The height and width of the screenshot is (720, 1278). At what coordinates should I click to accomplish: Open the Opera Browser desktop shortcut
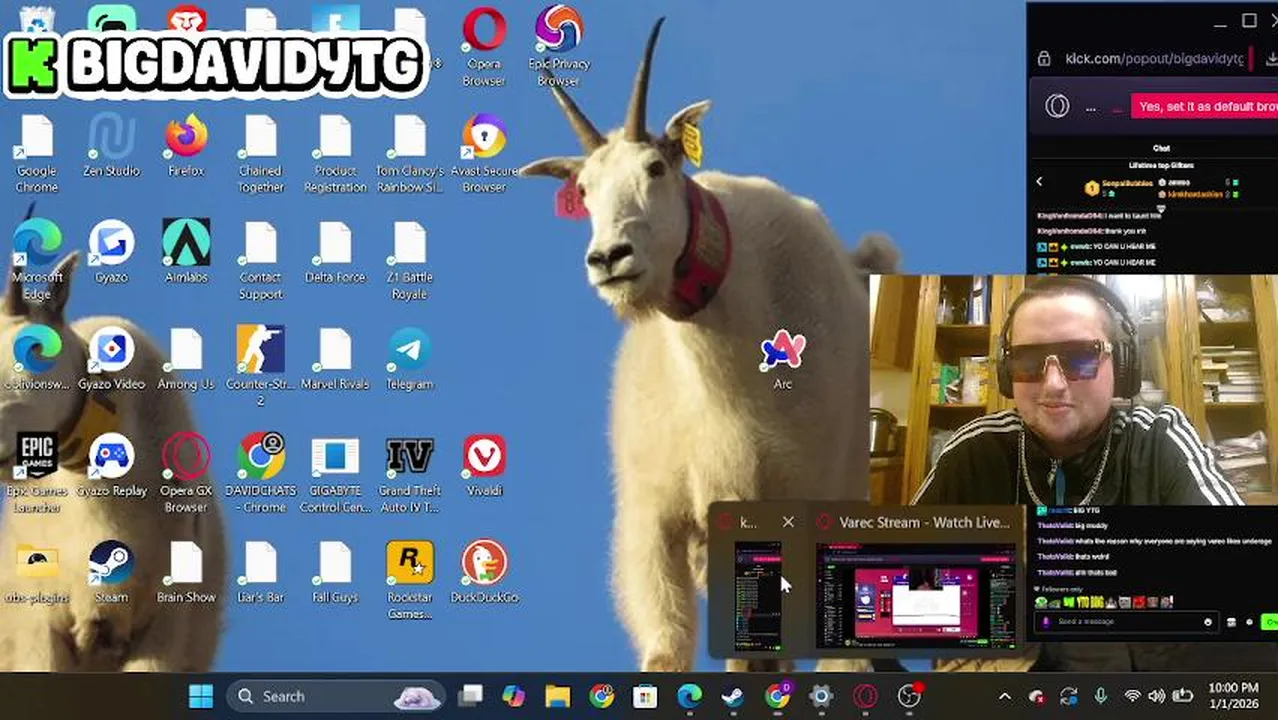484,46
